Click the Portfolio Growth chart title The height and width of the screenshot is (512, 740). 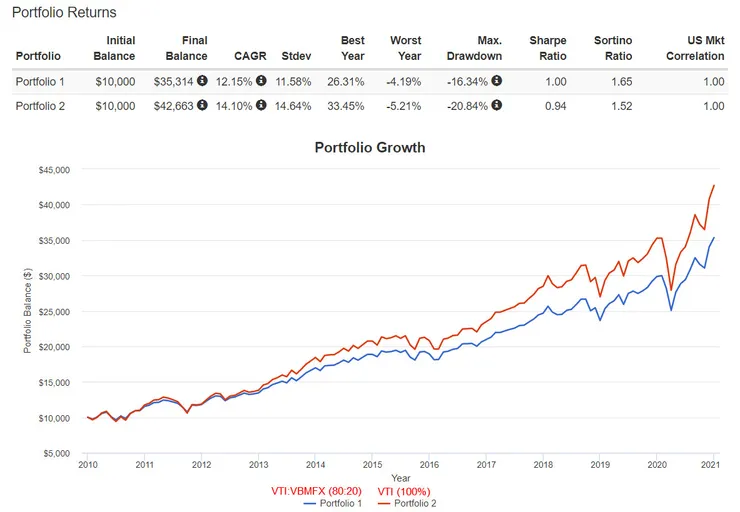(x=369, y=148)
